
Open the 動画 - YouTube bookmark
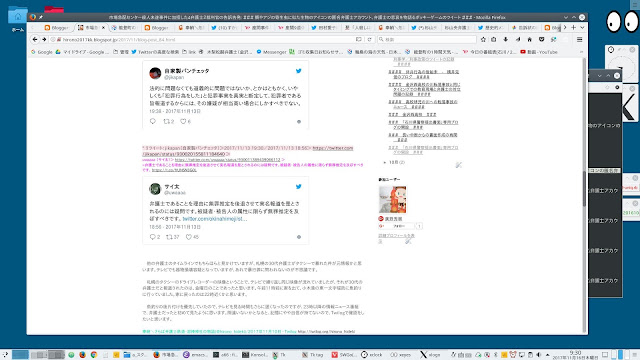pyautogui.click(x=539, y=52)
